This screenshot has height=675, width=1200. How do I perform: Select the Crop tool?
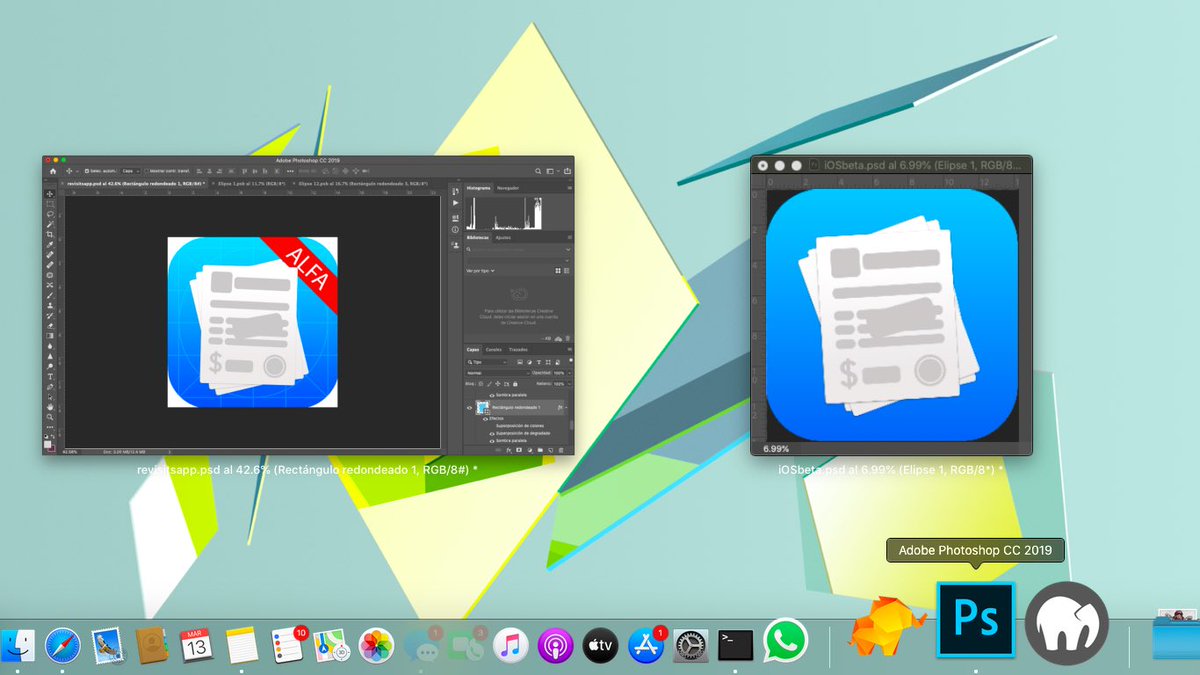pos(50,235)
